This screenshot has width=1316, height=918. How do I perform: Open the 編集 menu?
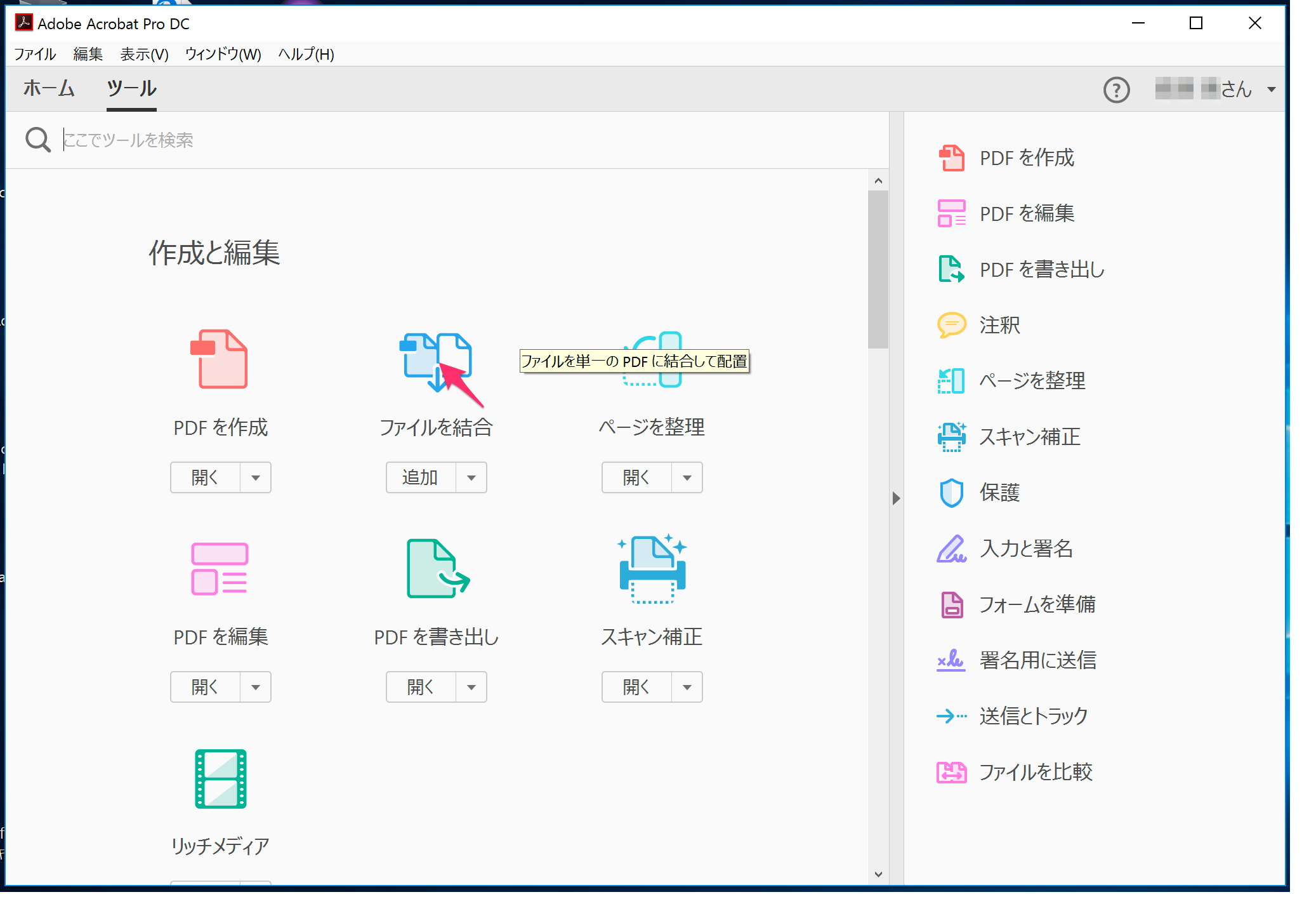click(88, 54)
